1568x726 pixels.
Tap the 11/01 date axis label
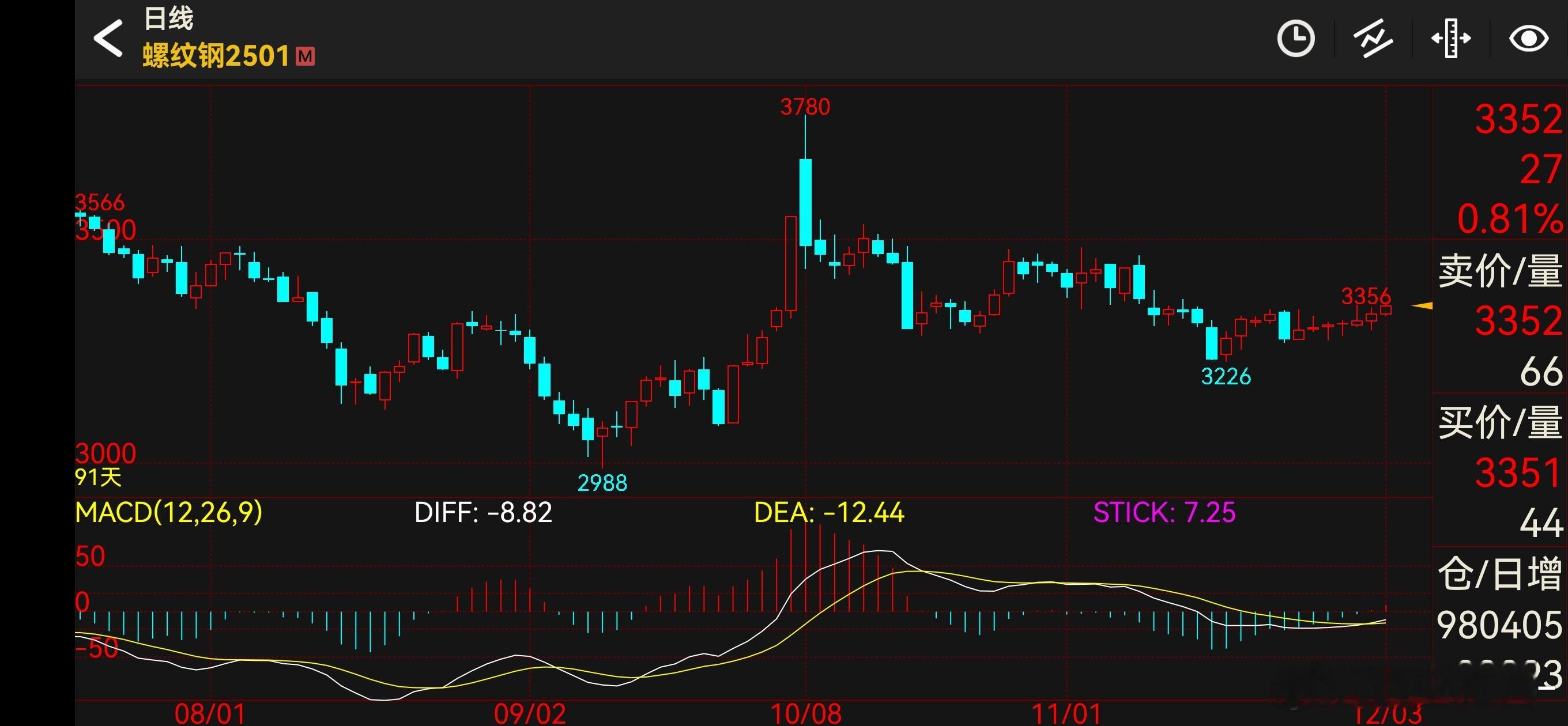point(1066,714)
